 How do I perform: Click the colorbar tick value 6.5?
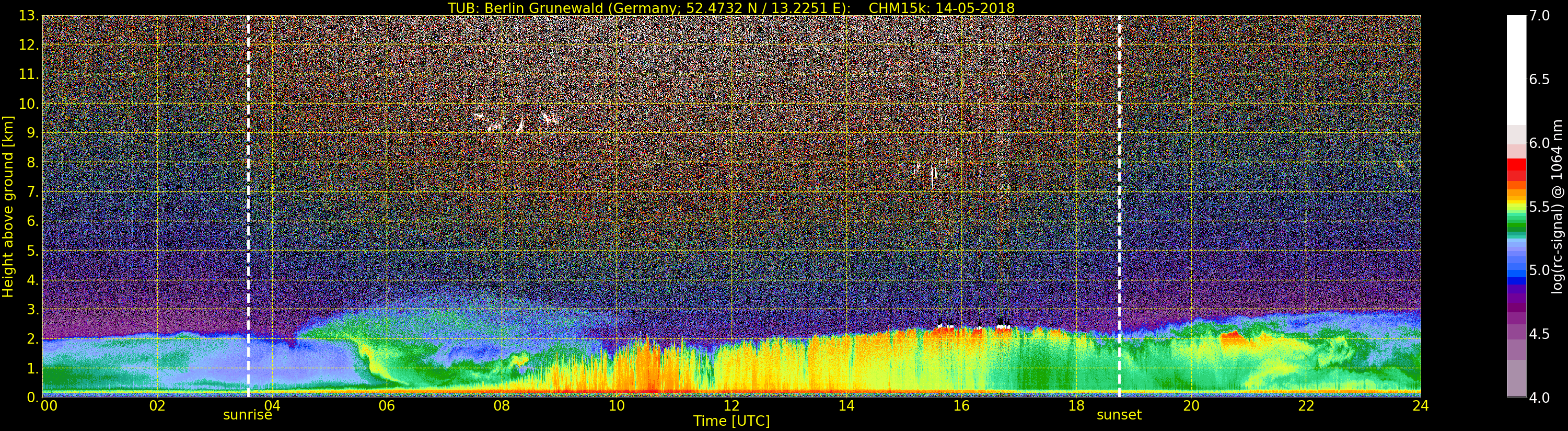1539,80
